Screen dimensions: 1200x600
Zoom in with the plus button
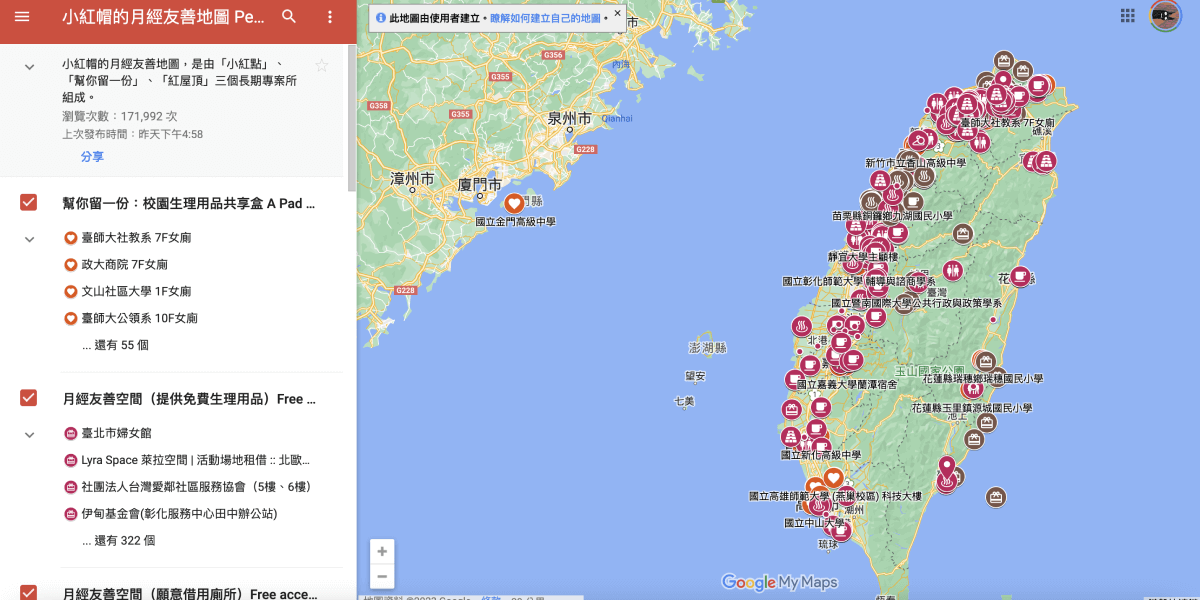[381, 551]
